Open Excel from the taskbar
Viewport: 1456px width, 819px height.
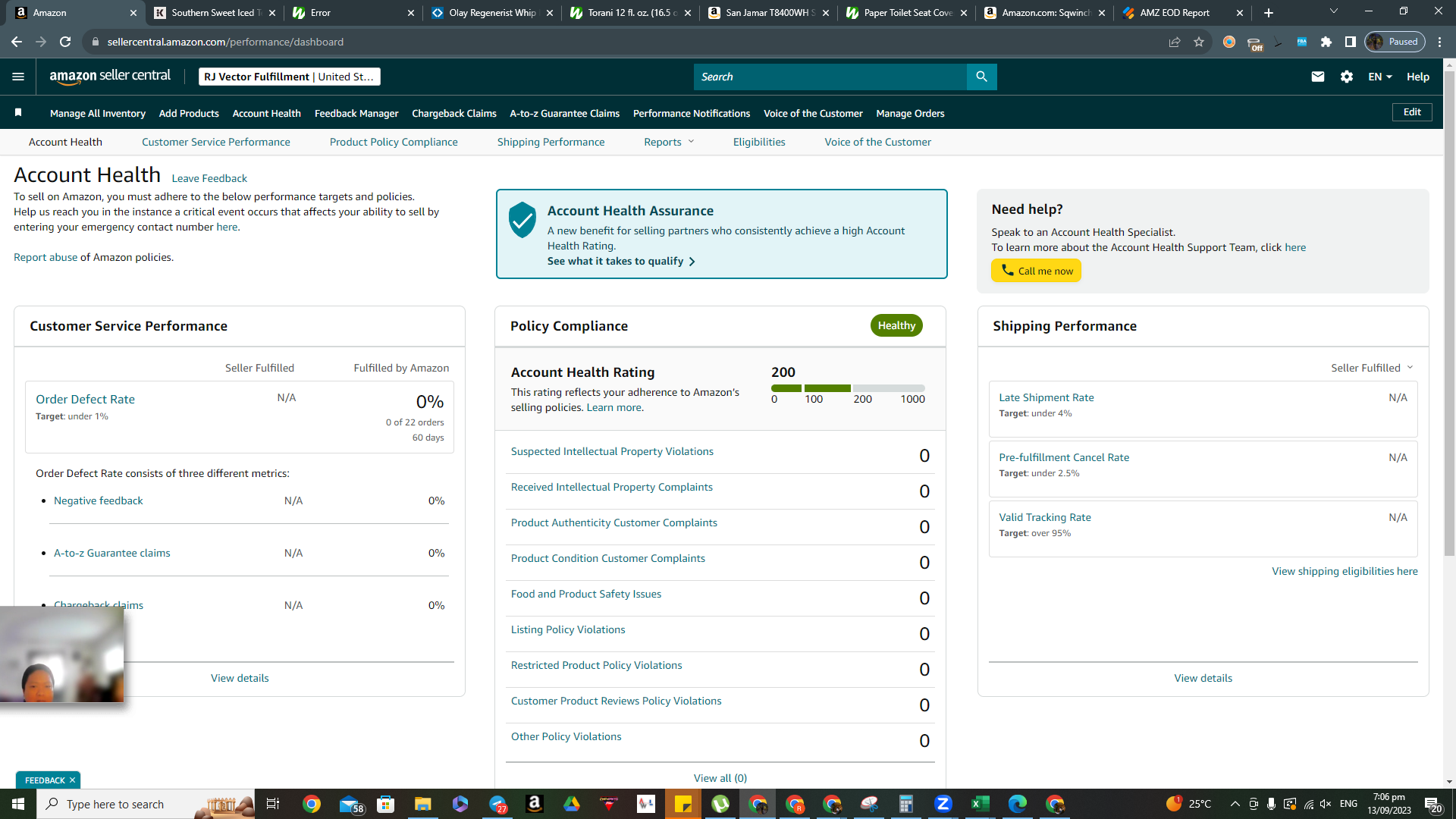(981, 804)
